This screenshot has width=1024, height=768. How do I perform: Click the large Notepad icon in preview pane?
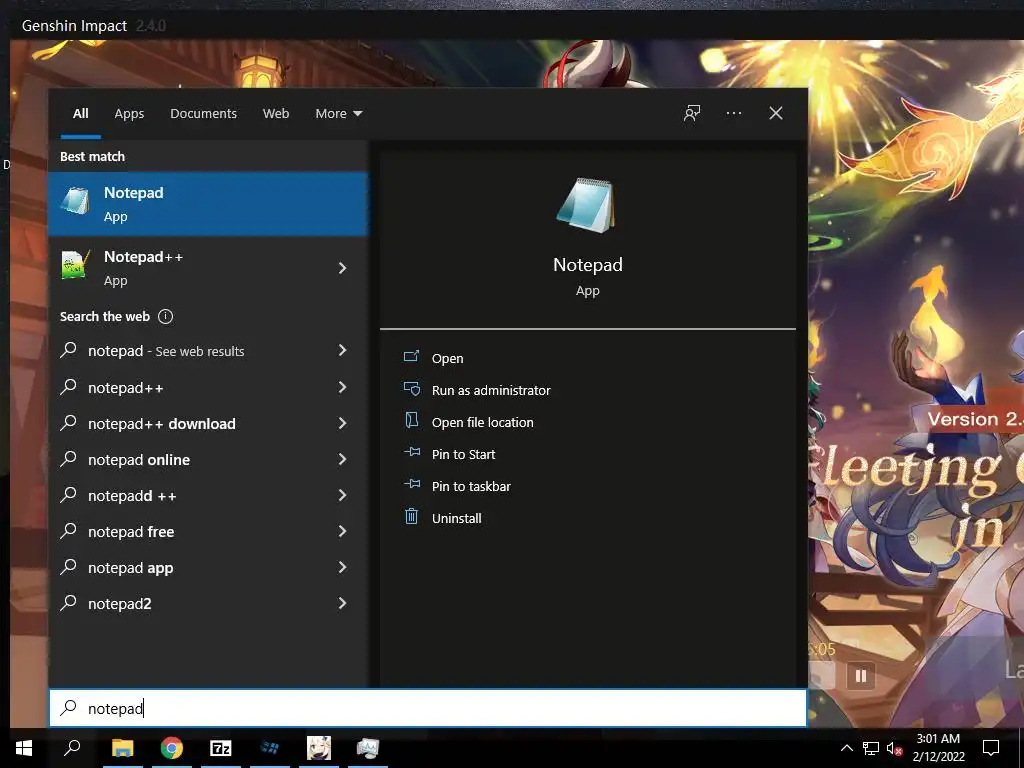point(586,205)
